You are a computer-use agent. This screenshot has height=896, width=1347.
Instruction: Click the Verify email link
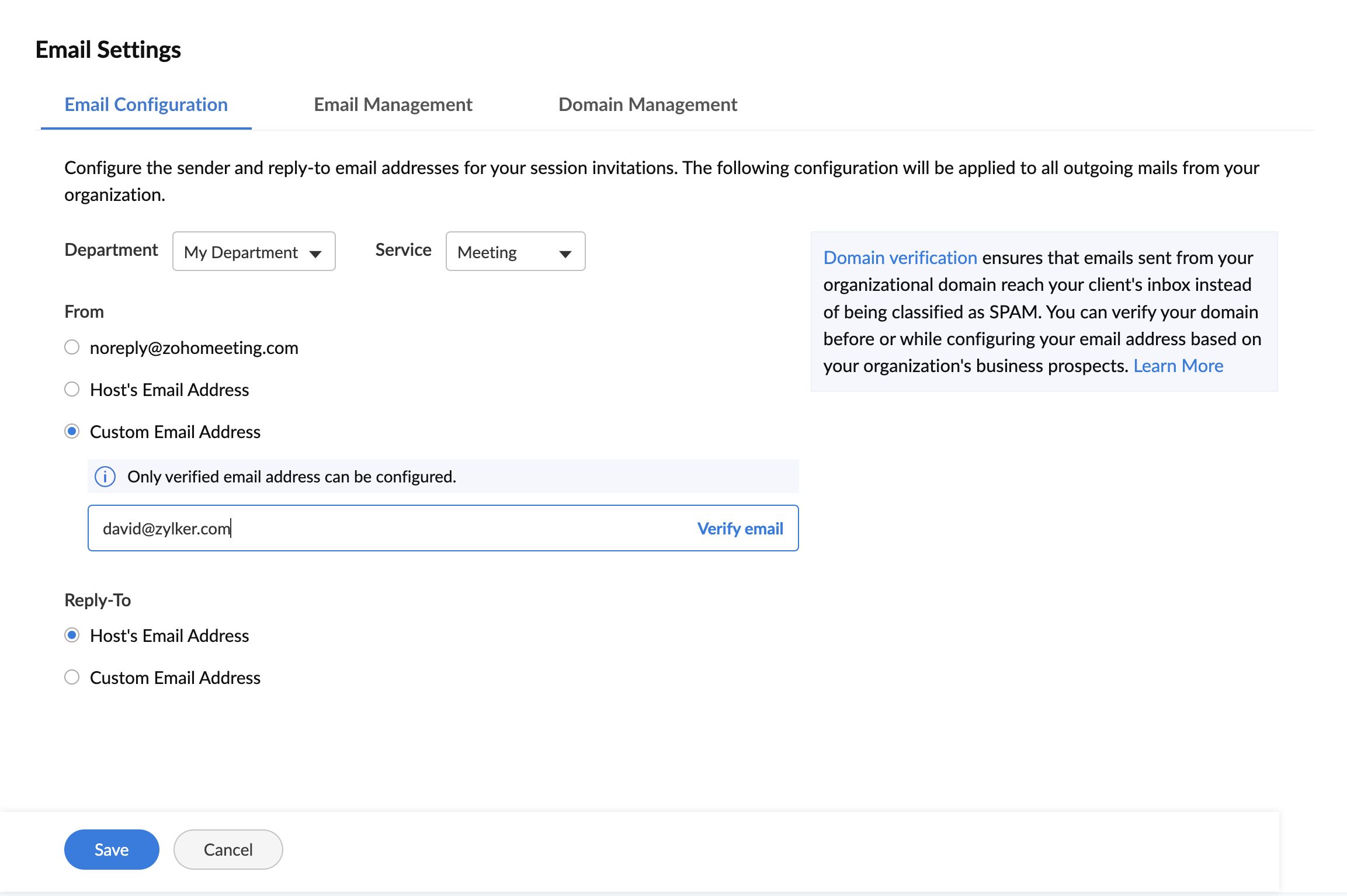(740, 529)
